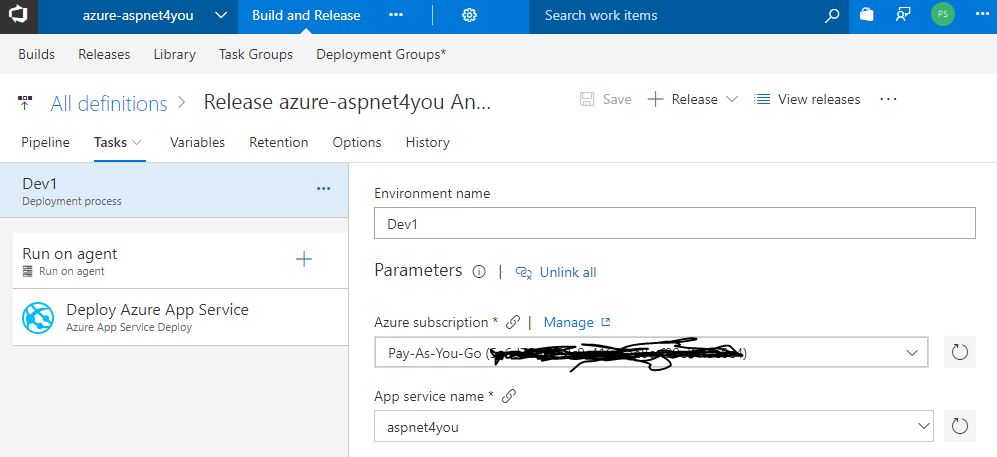Open the PS user profile avatar
The width and height of the screenshot is (997, 457).
942,15
